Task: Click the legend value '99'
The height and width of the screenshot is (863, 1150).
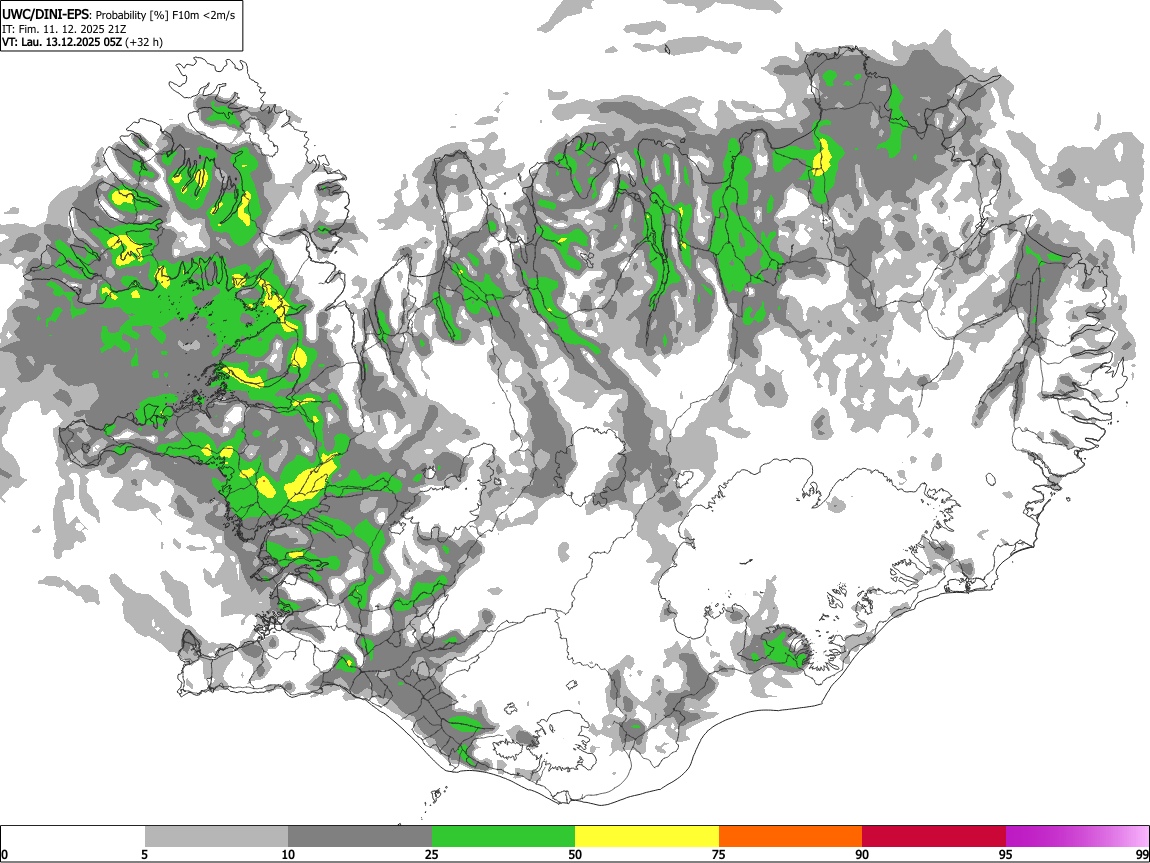Action: [x=1142, y=855]
